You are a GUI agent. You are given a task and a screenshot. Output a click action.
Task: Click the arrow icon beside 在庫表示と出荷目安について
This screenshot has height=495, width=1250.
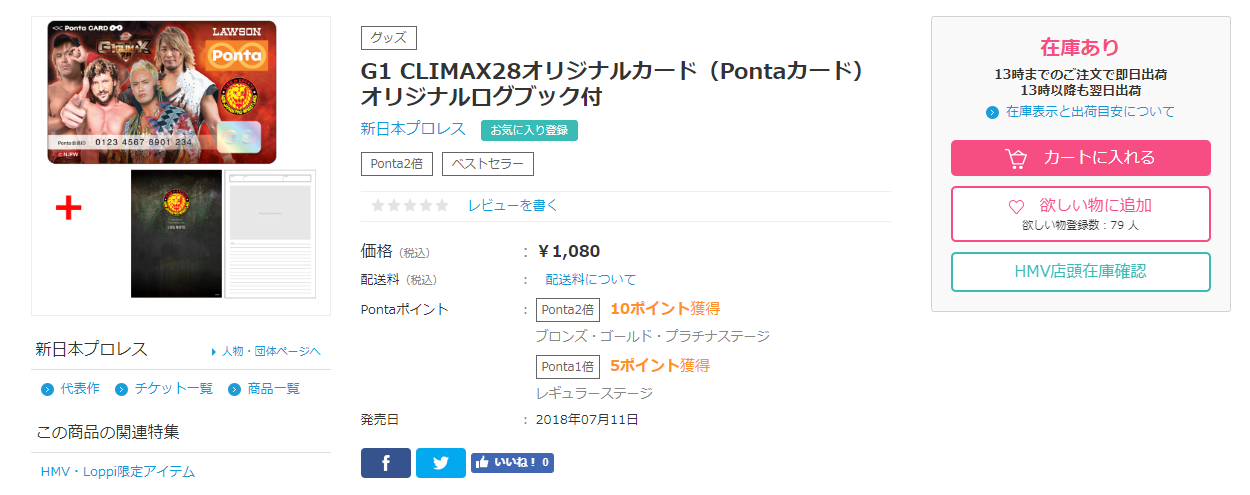point(992,112)
